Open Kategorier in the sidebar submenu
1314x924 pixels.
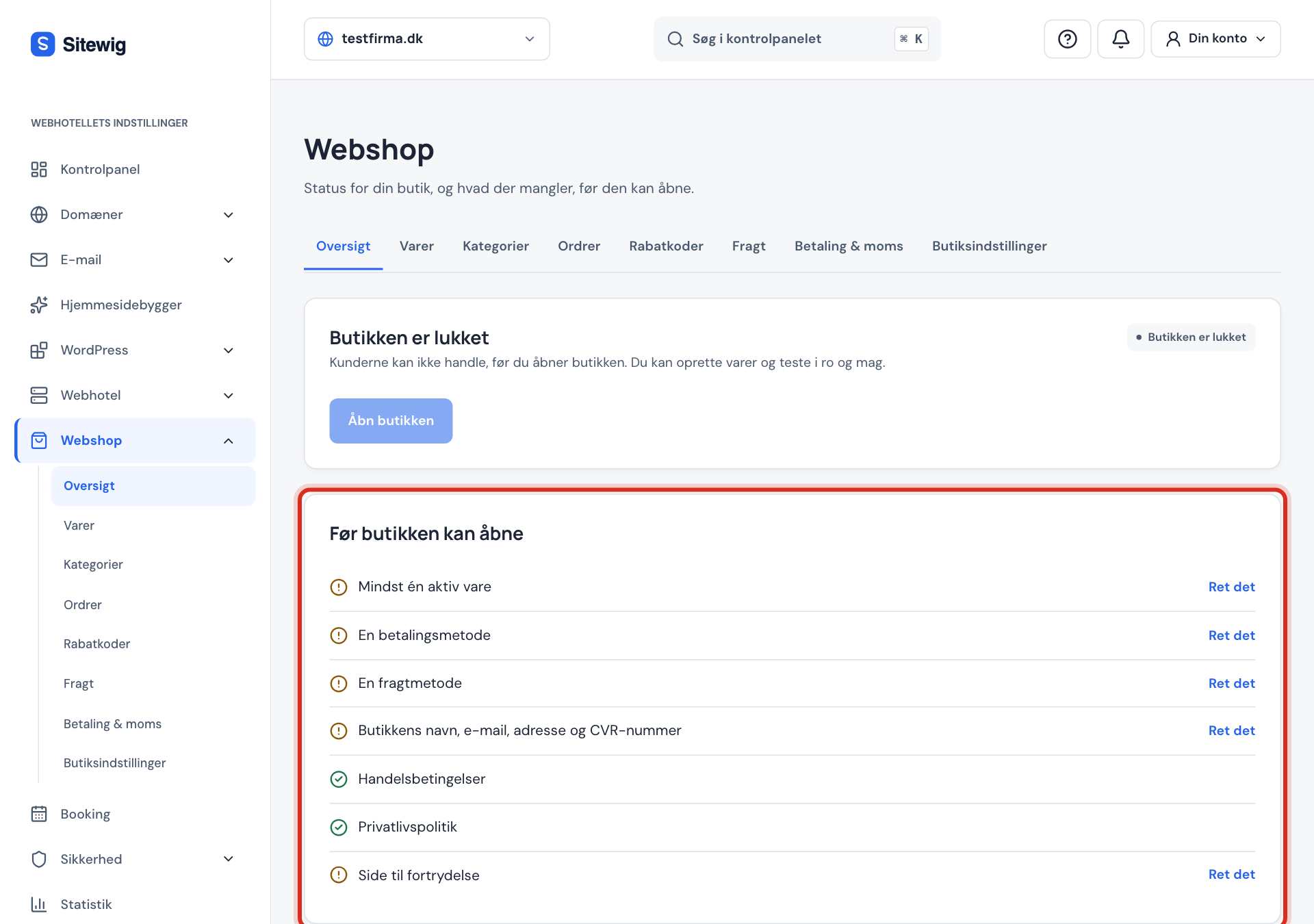(93, 565)
